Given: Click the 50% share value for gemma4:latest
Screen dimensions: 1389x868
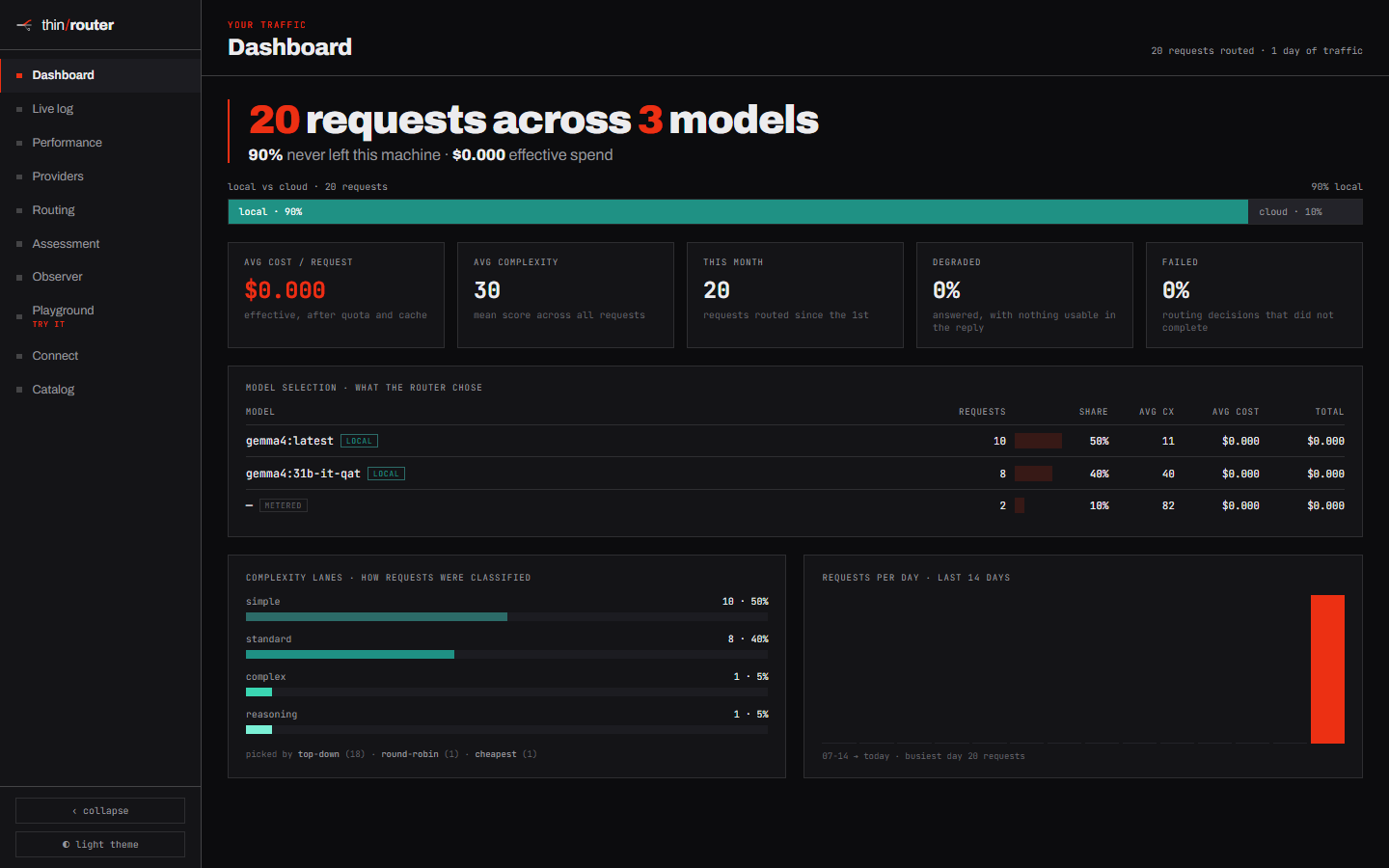Looking at the screenshot, I should point(1100,441).
